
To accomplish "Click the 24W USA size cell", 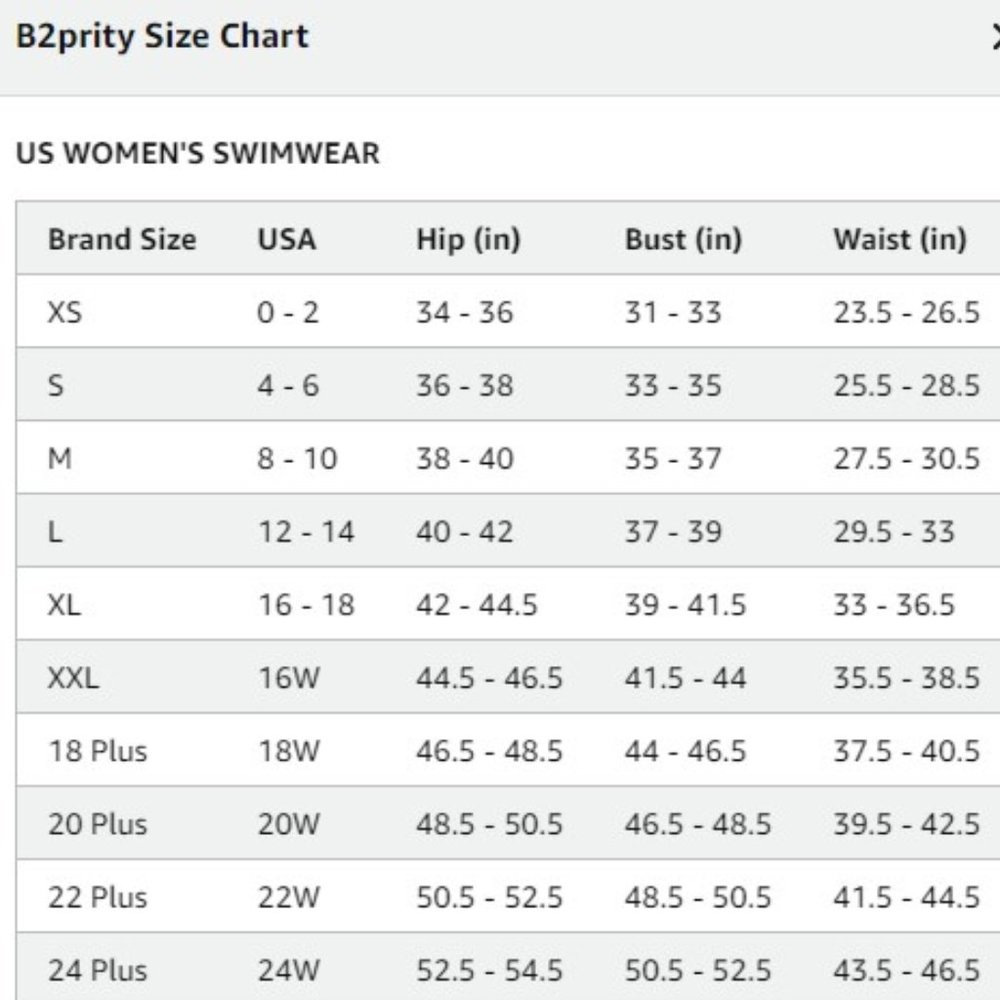I will pyautogui.click(x=288, y=971).
